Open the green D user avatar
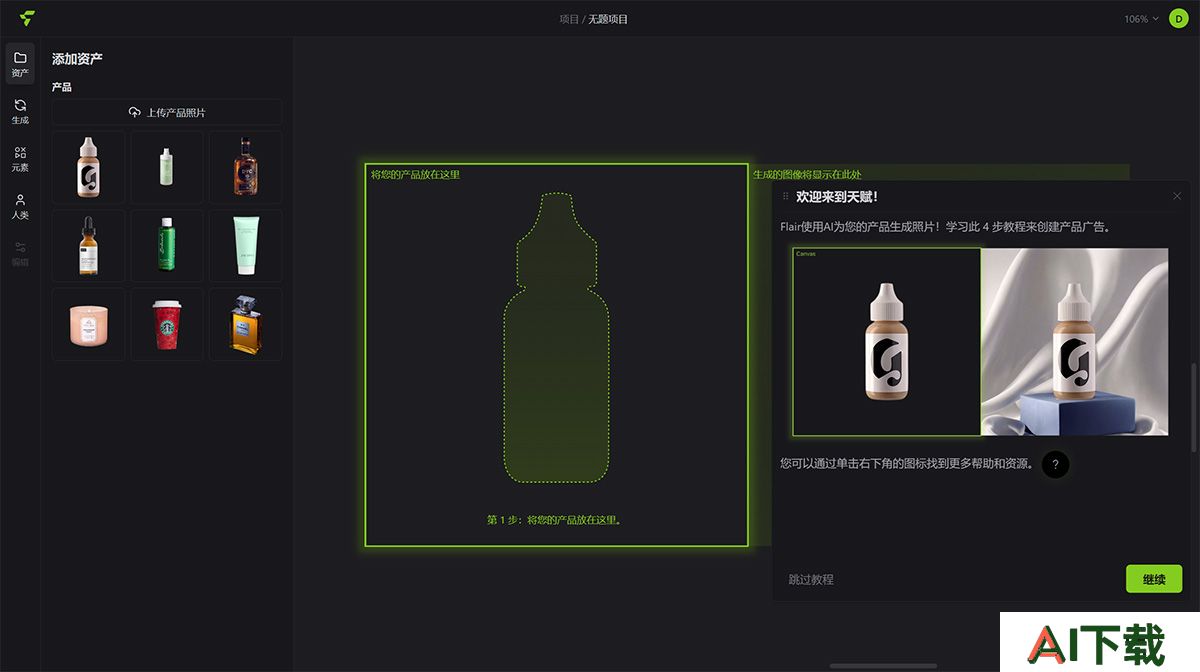This screenshot has height=672, width=1200. tap(1178, 18)
